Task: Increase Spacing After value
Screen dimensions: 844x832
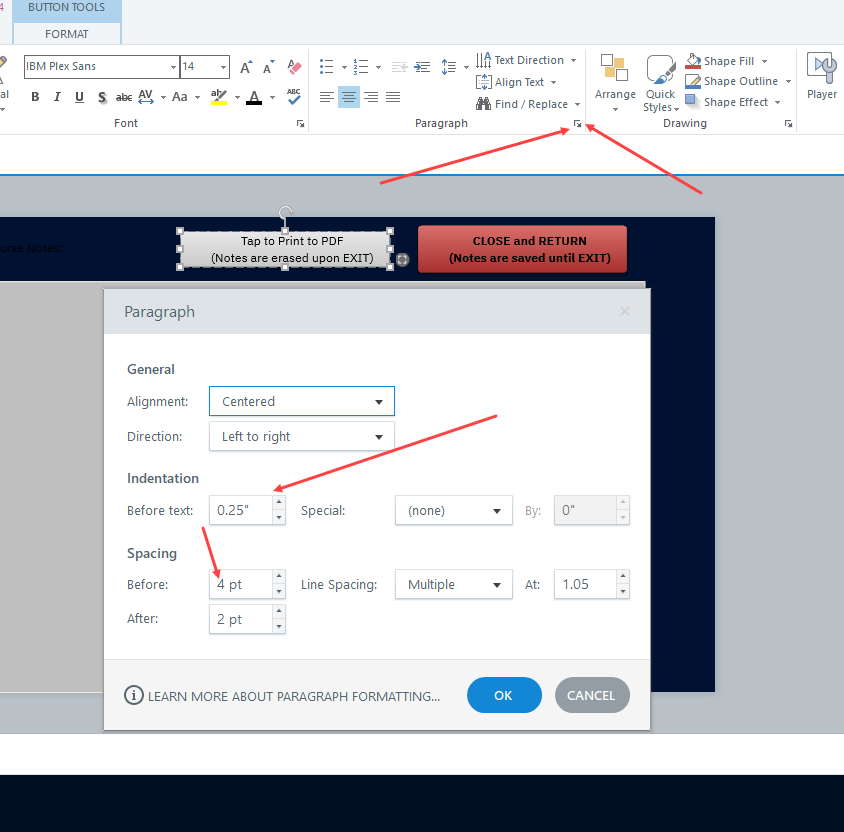Action: [x=279, y=611]
